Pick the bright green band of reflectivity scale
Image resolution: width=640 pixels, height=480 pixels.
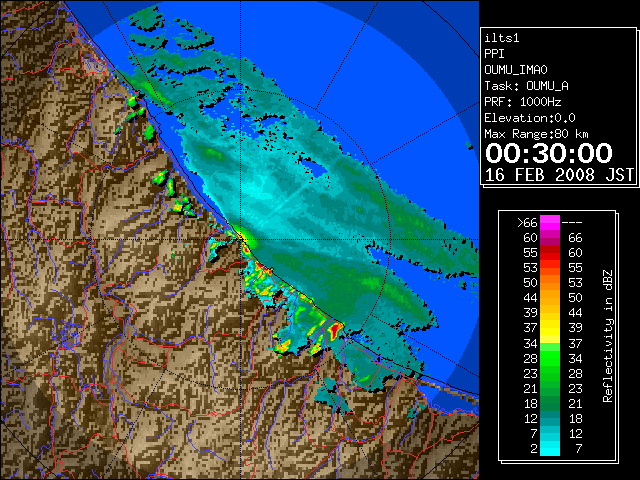coord(550,358)
